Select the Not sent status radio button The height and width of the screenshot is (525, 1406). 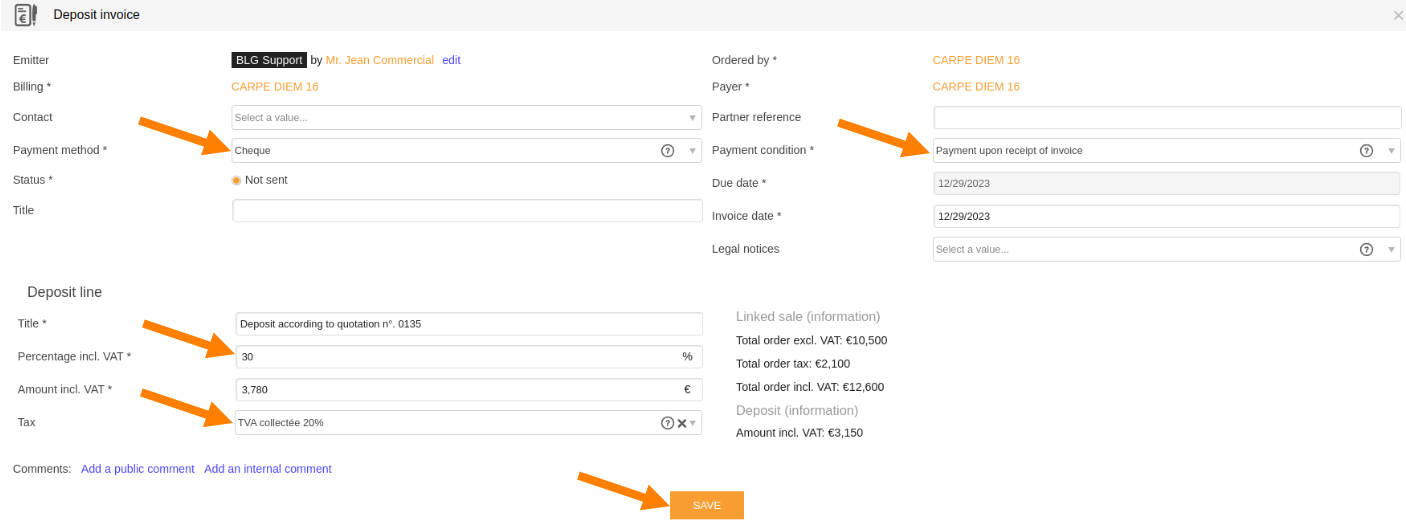tap(236, 180)
